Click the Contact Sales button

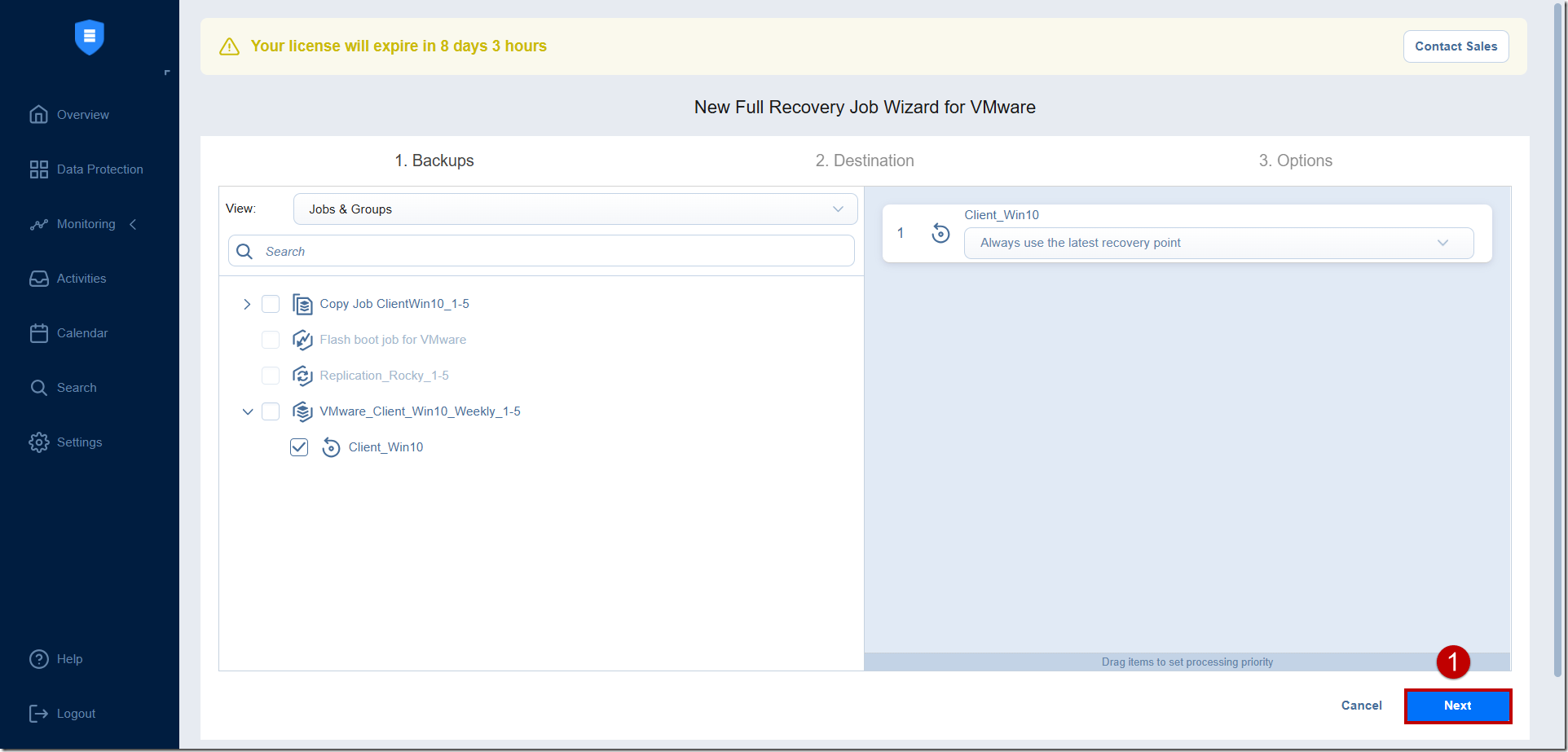coord(1456,46)
